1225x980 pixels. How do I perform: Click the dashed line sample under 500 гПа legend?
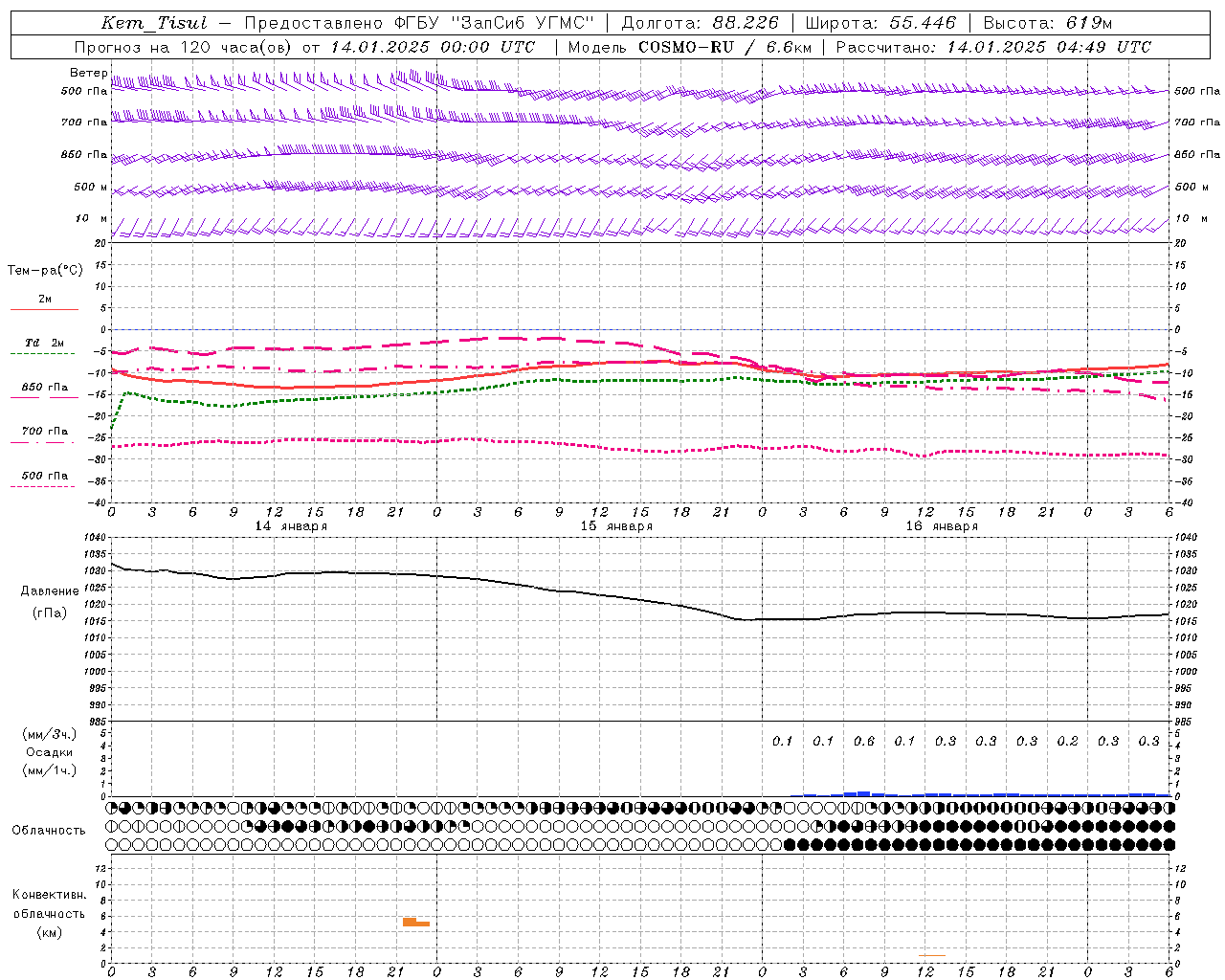click(42, 486)
